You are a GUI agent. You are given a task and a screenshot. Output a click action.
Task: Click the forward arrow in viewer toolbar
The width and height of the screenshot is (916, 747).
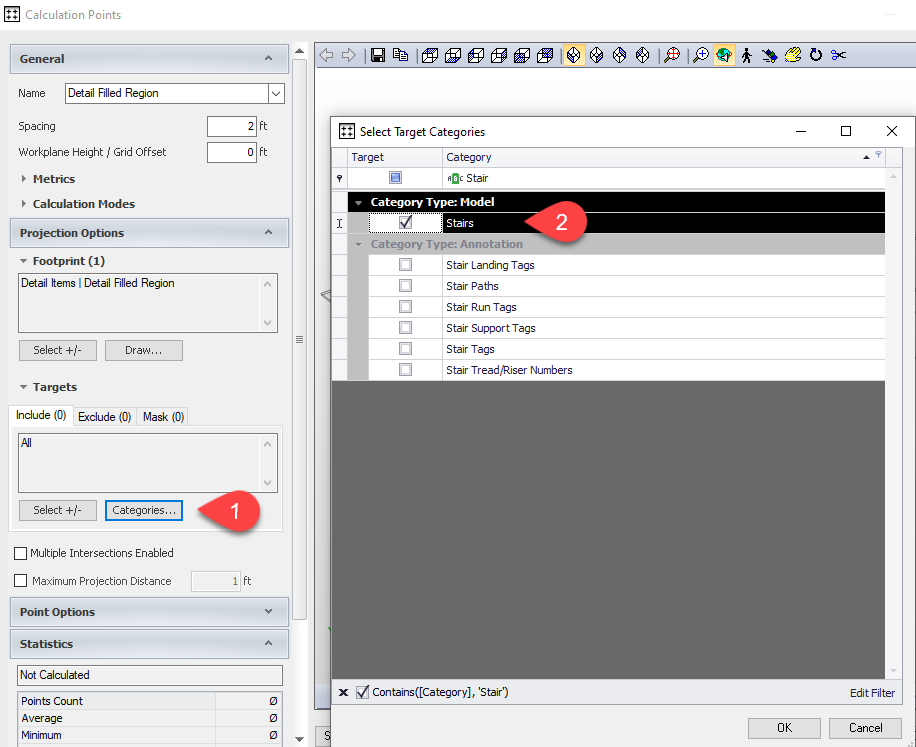click(x=349, y=55)
